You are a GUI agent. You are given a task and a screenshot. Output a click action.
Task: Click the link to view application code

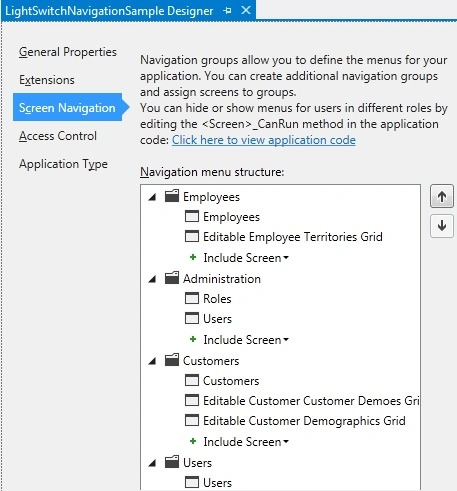point(264,140)
